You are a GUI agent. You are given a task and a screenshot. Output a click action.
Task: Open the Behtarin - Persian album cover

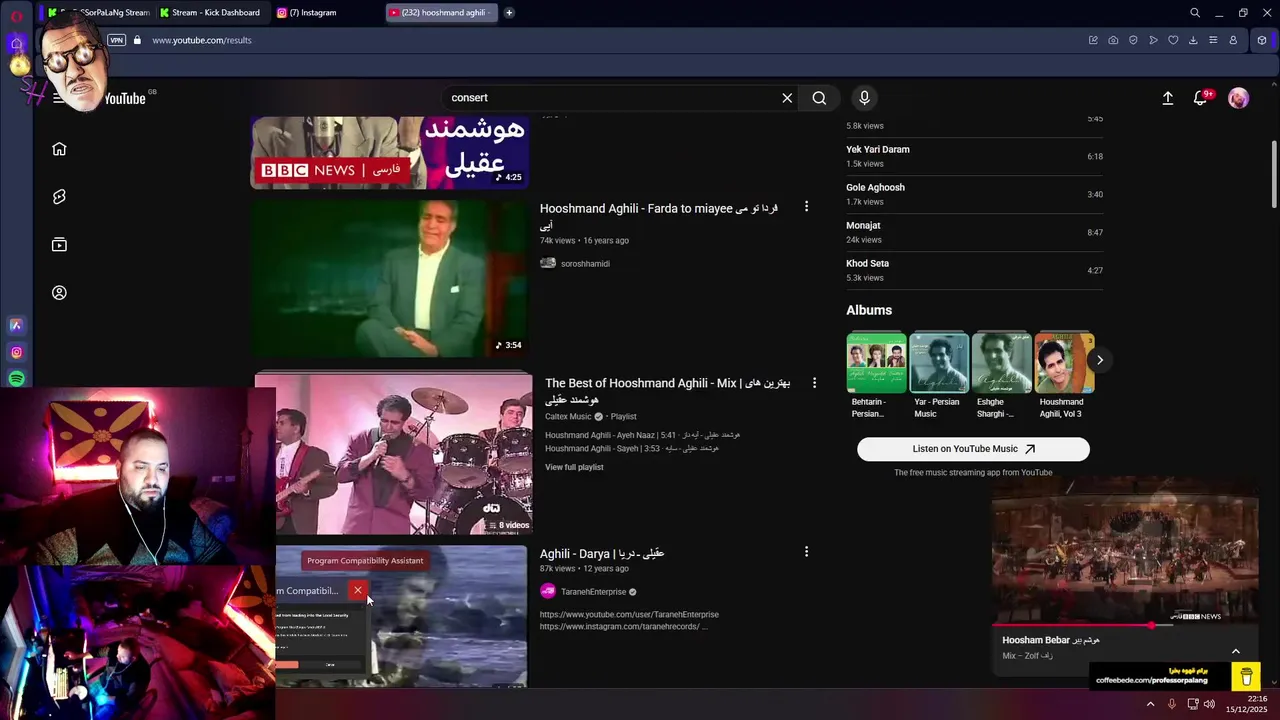coord(876,362)
